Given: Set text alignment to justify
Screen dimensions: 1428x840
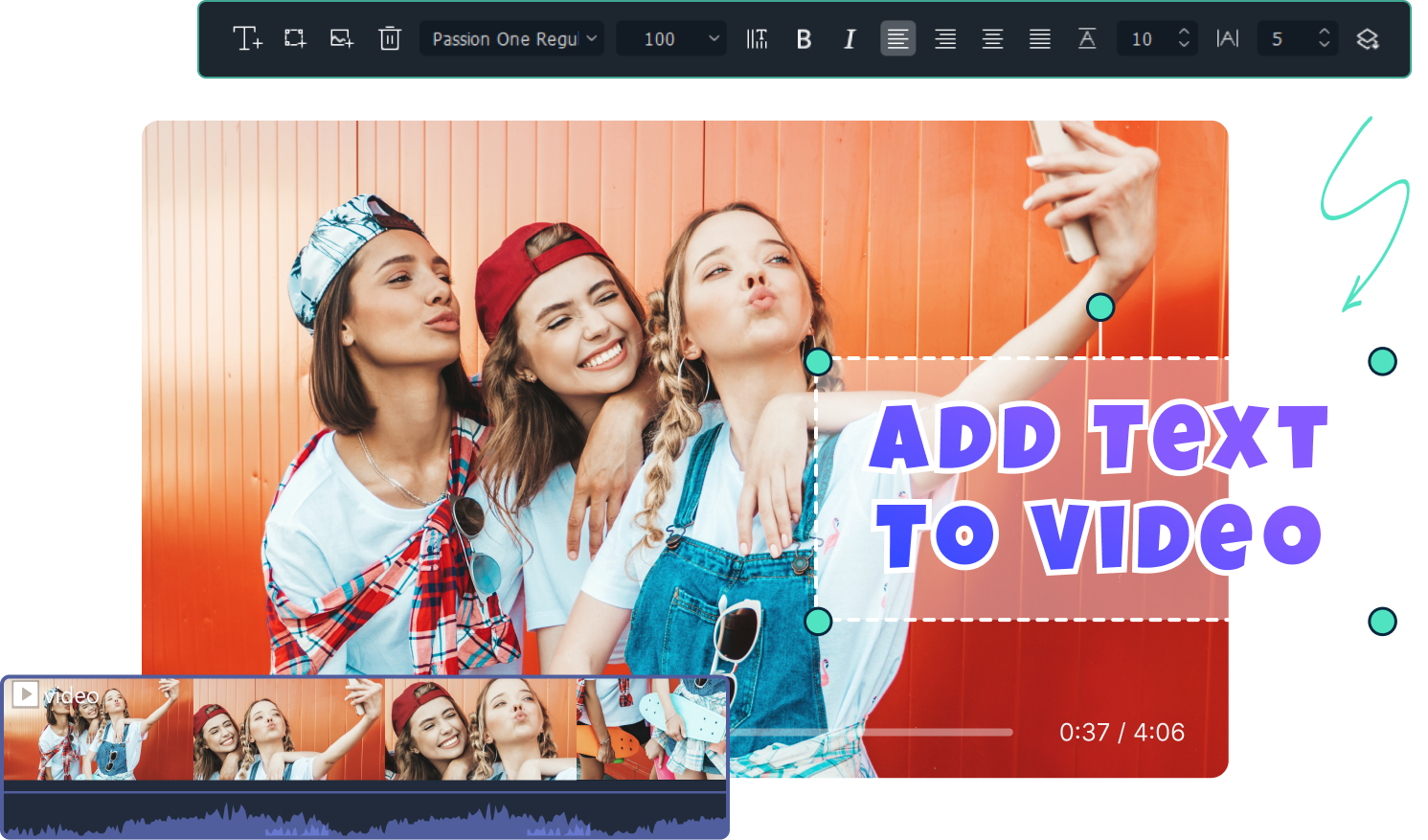Looking at the screenshot, I should tap(1040, 38).
